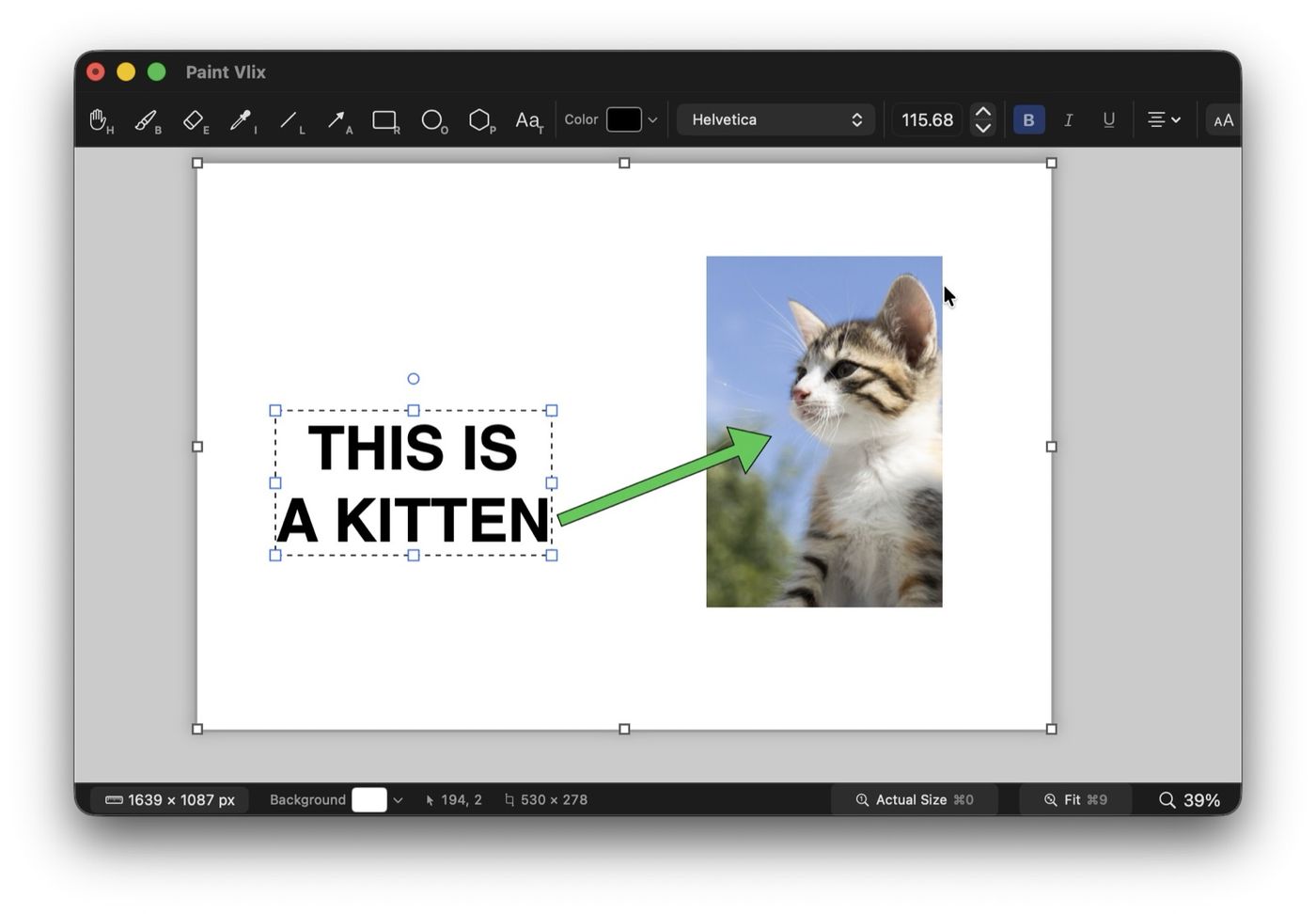Zoom the window with green button

click(x=157, y=71)
